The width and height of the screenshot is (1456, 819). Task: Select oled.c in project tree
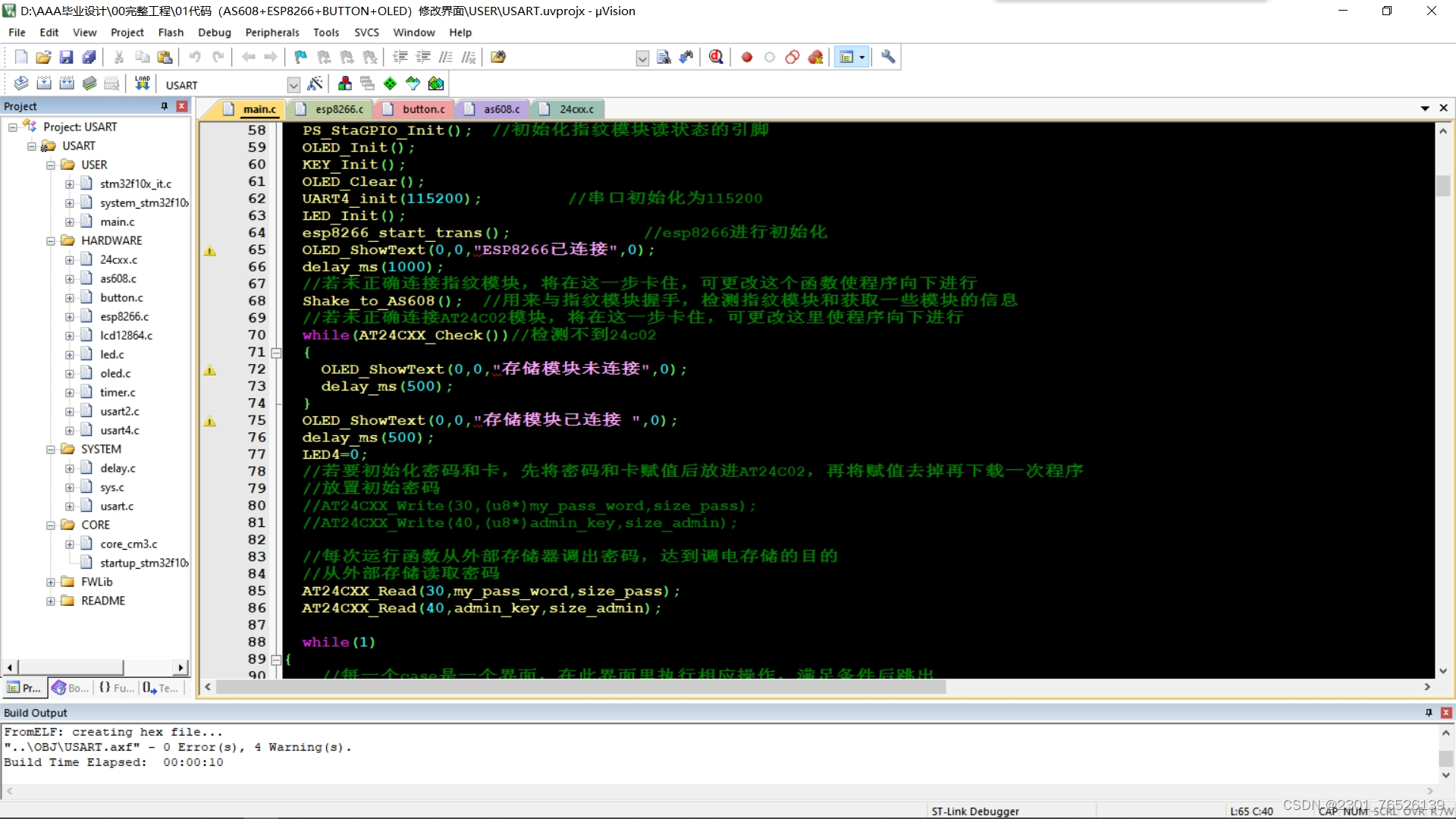click(115, 373)
